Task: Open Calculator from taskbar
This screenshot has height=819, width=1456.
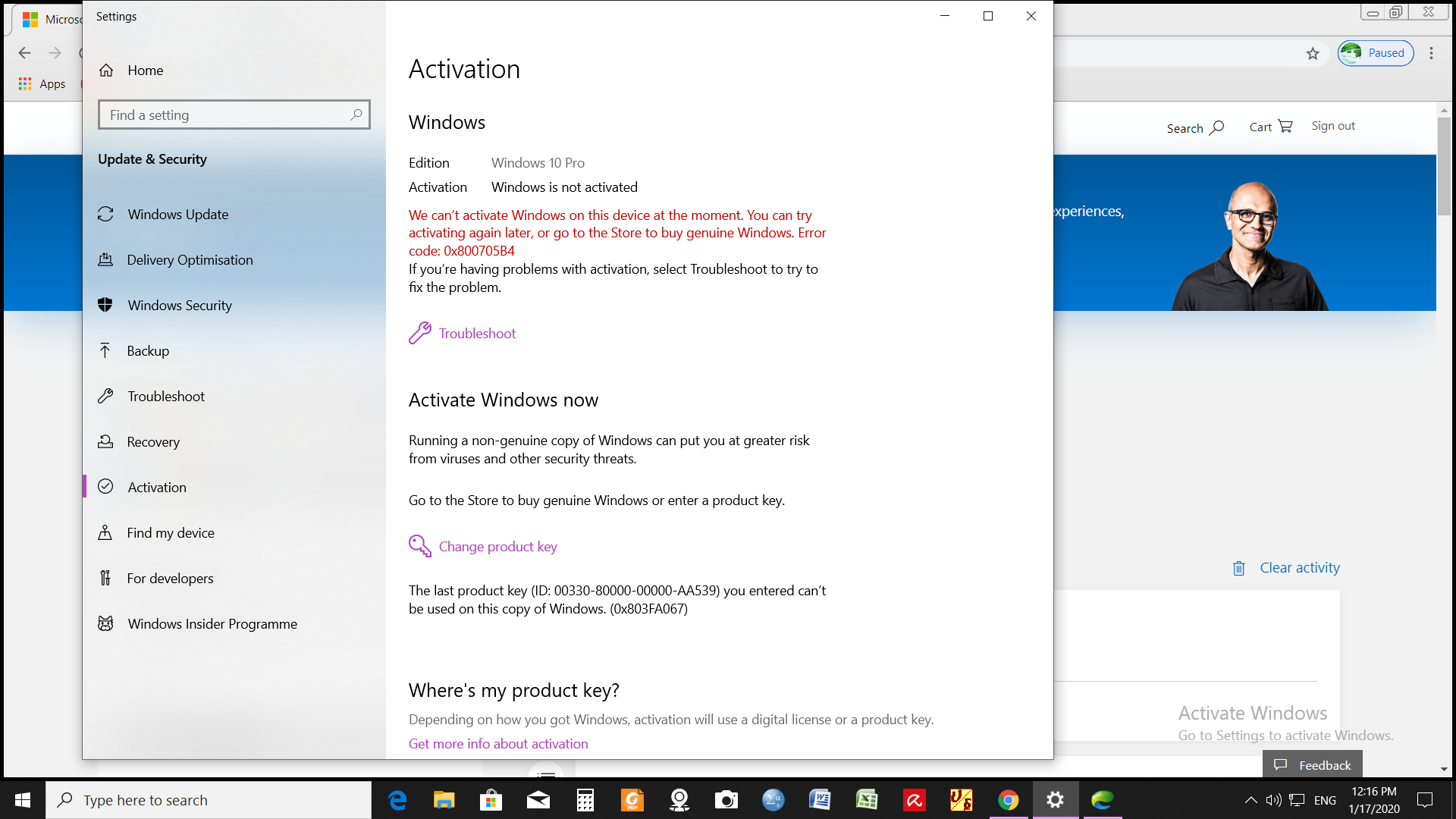Action: [585, 800]
